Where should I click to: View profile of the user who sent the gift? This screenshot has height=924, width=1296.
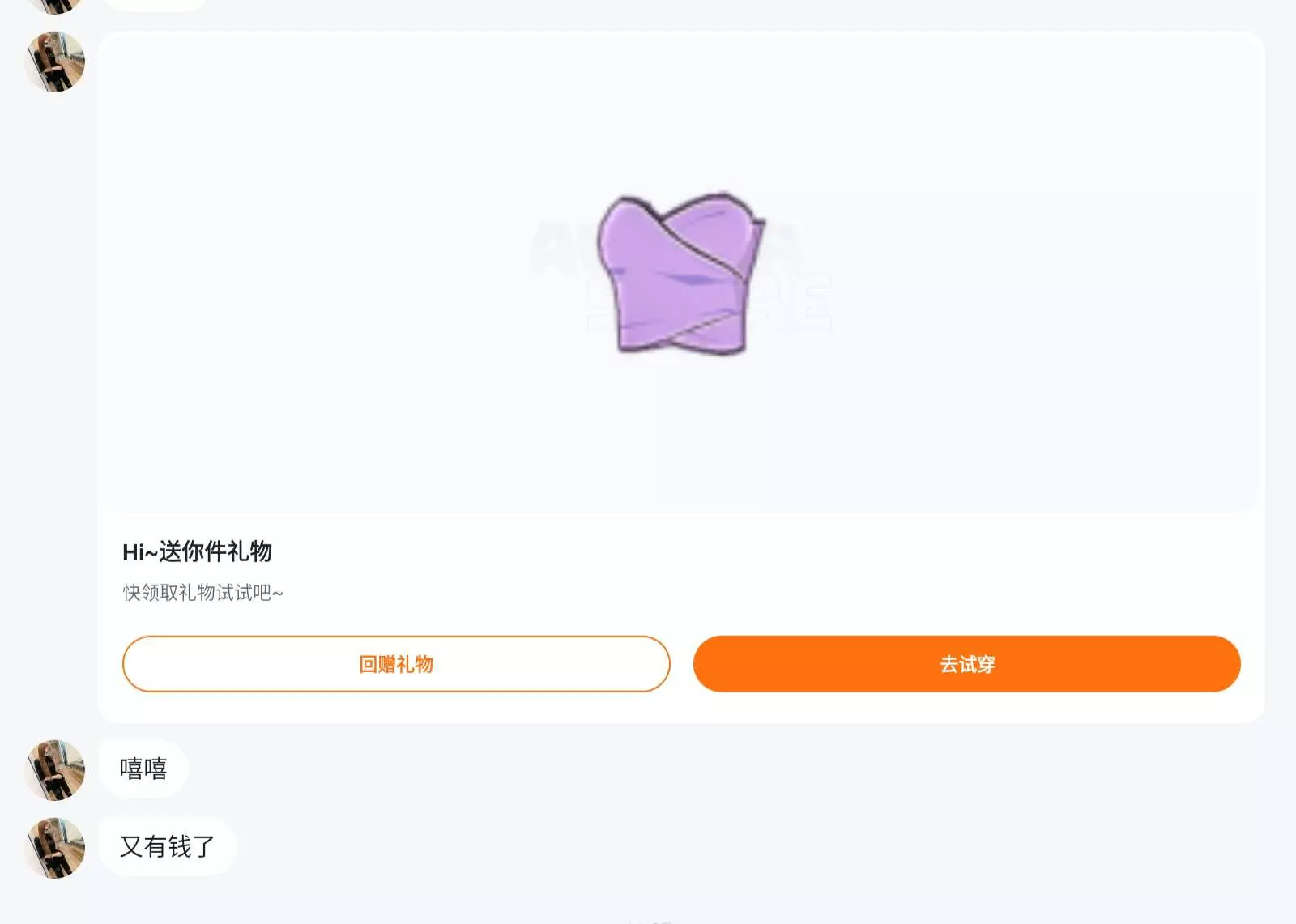point(55,62)
